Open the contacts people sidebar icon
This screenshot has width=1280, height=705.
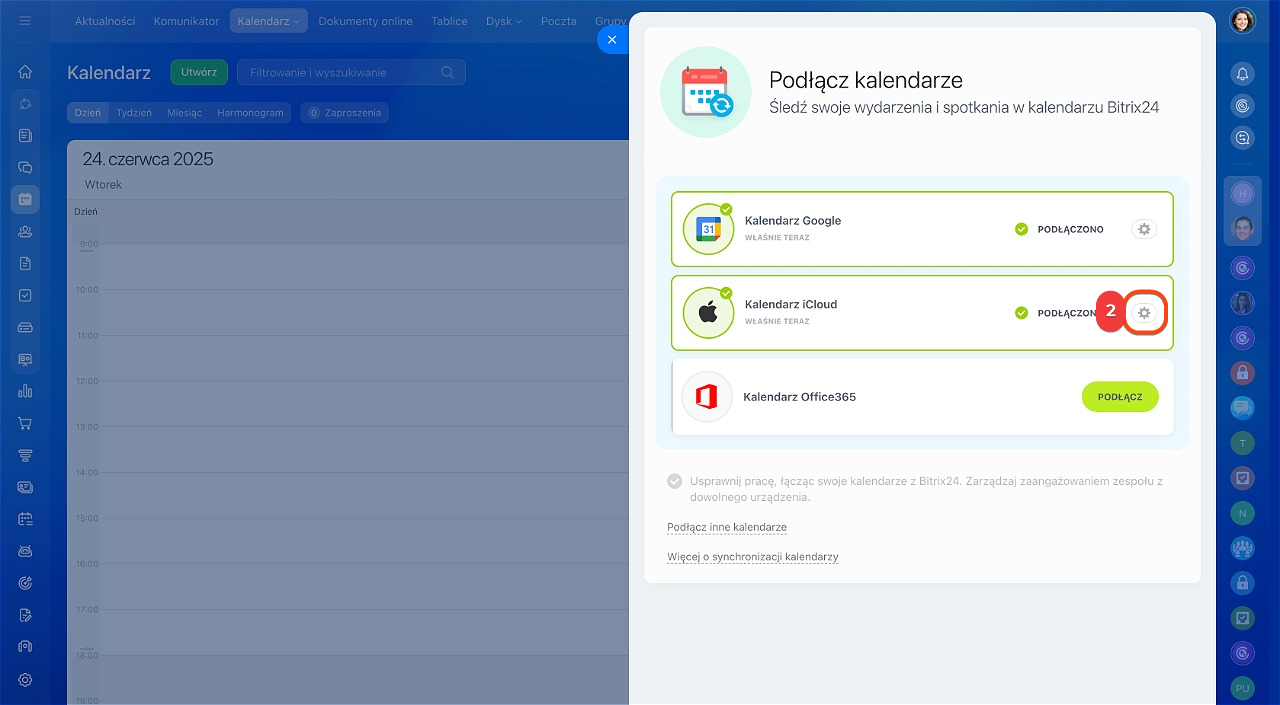pyautogui.click(x=25, y=231)
